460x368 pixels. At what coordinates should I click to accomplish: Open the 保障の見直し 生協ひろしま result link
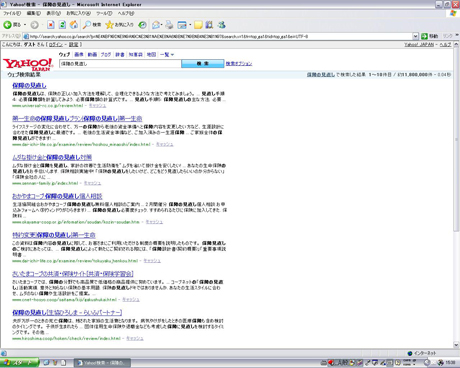click(x=67, y=313)
